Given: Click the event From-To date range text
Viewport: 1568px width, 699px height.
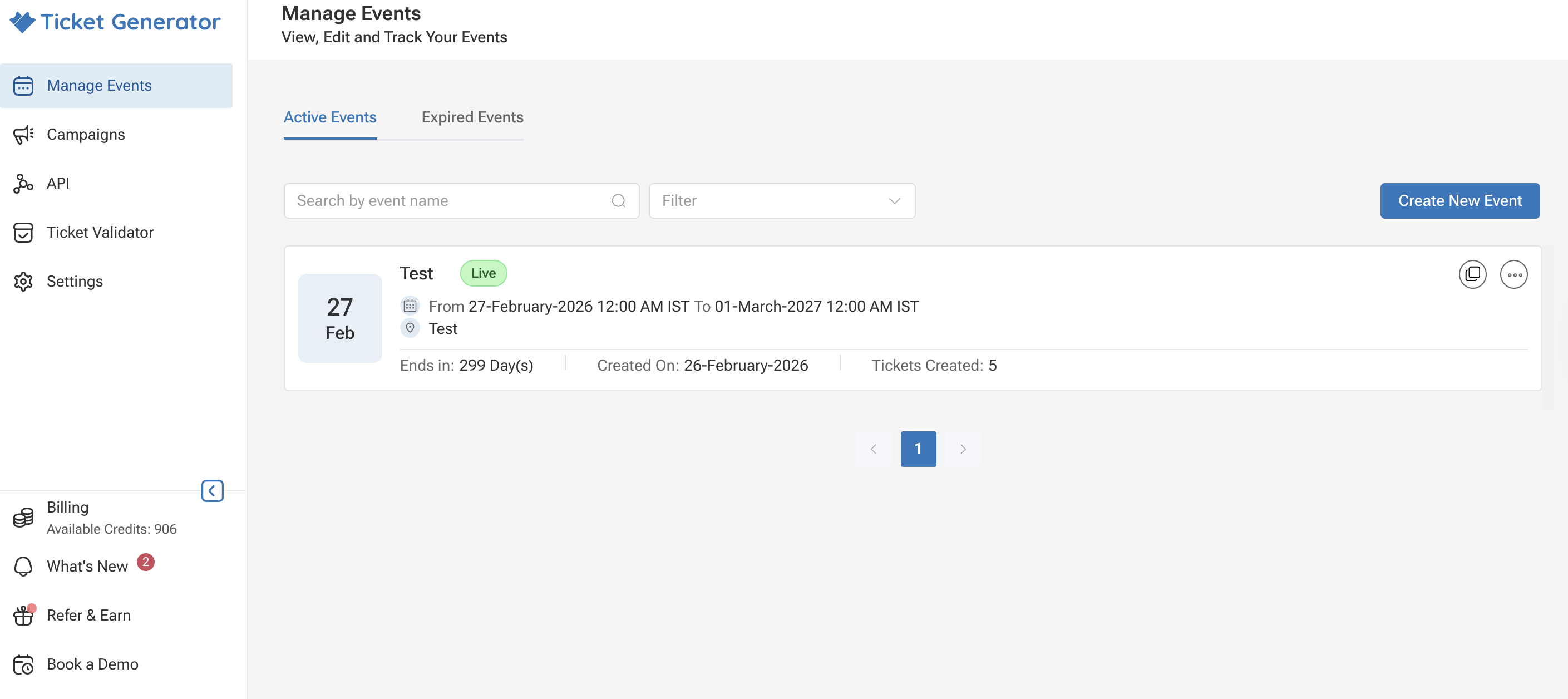Looking at the screenshot, I should click(674, 306).
